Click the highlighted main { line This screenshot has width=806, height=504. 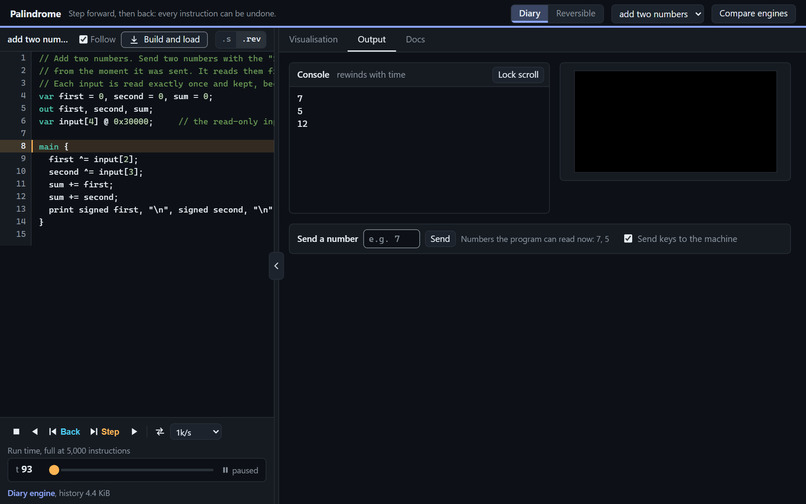[137, 146]
